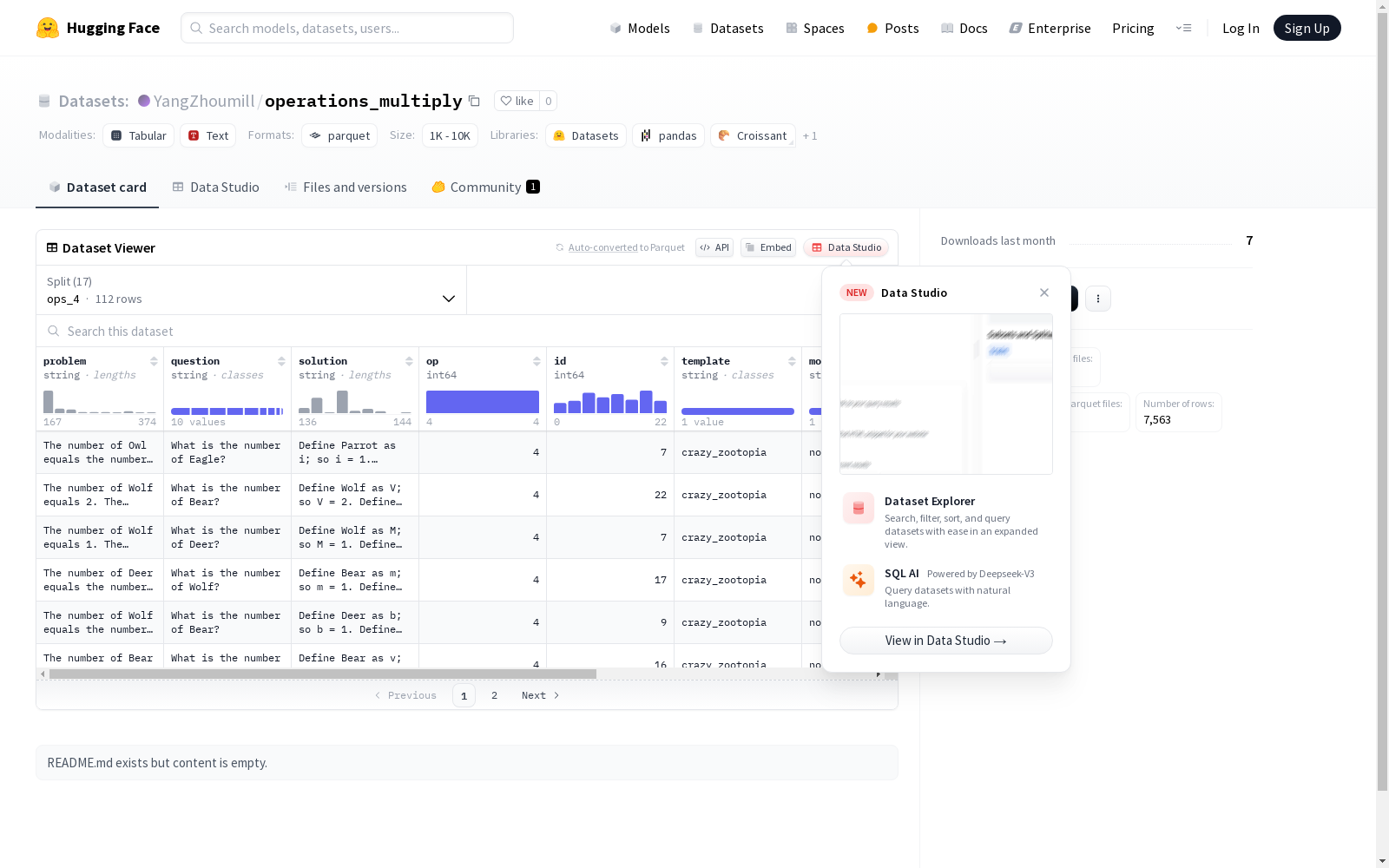1389x868 pixels.
Task: Close the Data Studio popup
Action: pos(1044,293)
